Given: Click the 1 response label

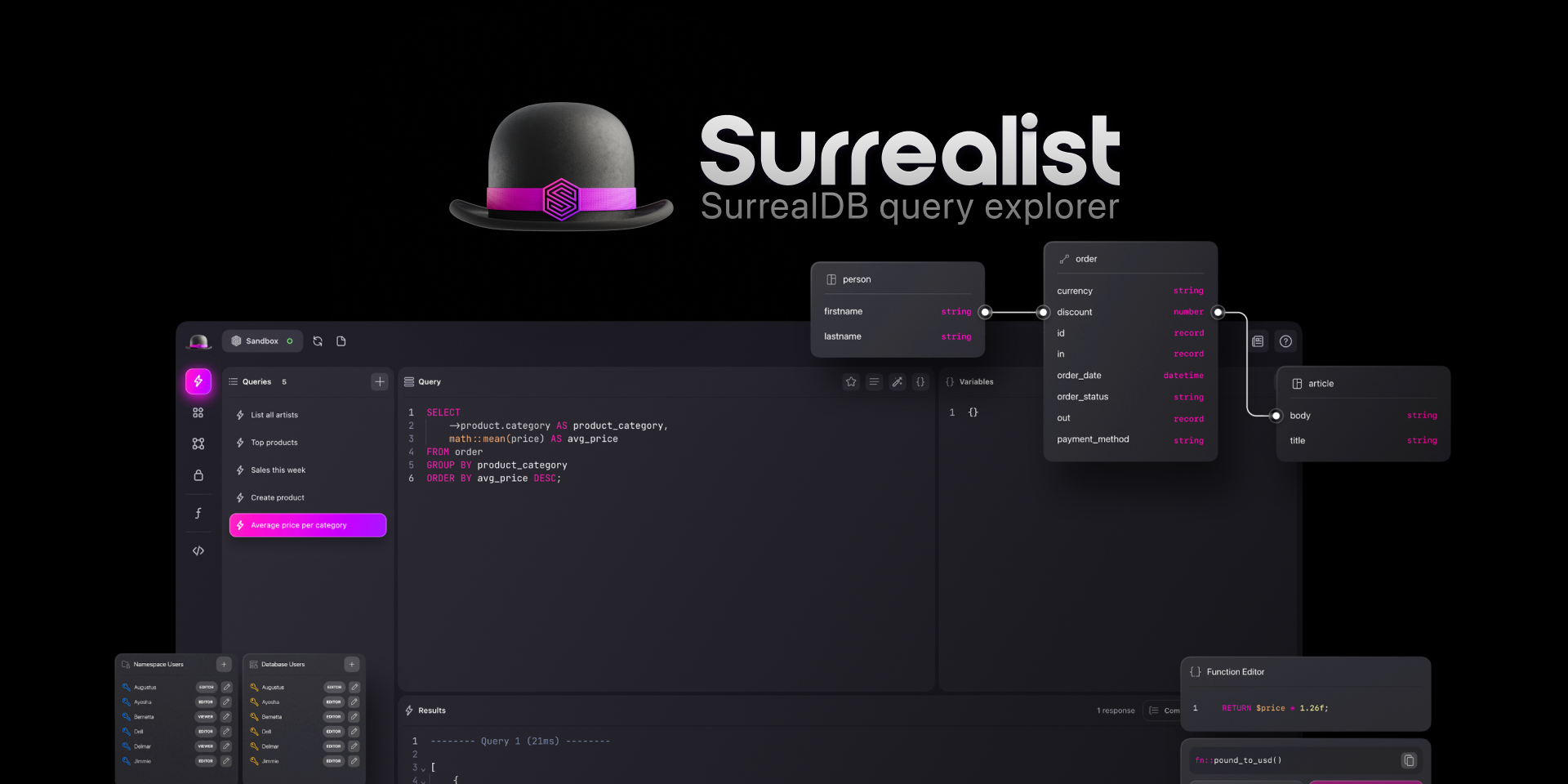Looking at the screenshot, I should (x=1116, y=710).
